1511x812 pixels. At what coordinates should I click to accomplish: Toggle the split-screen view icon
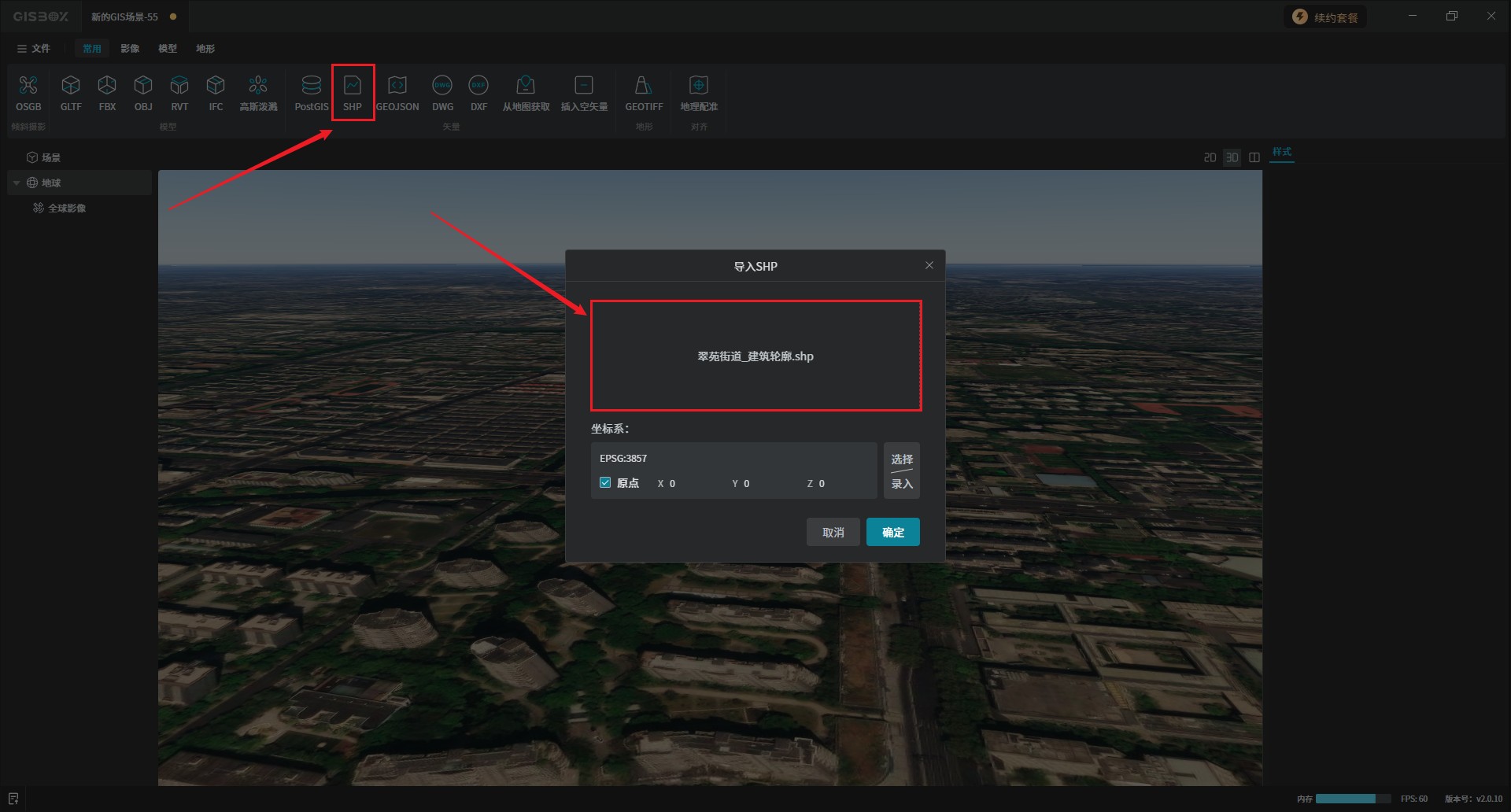[x=1254, y=158]
